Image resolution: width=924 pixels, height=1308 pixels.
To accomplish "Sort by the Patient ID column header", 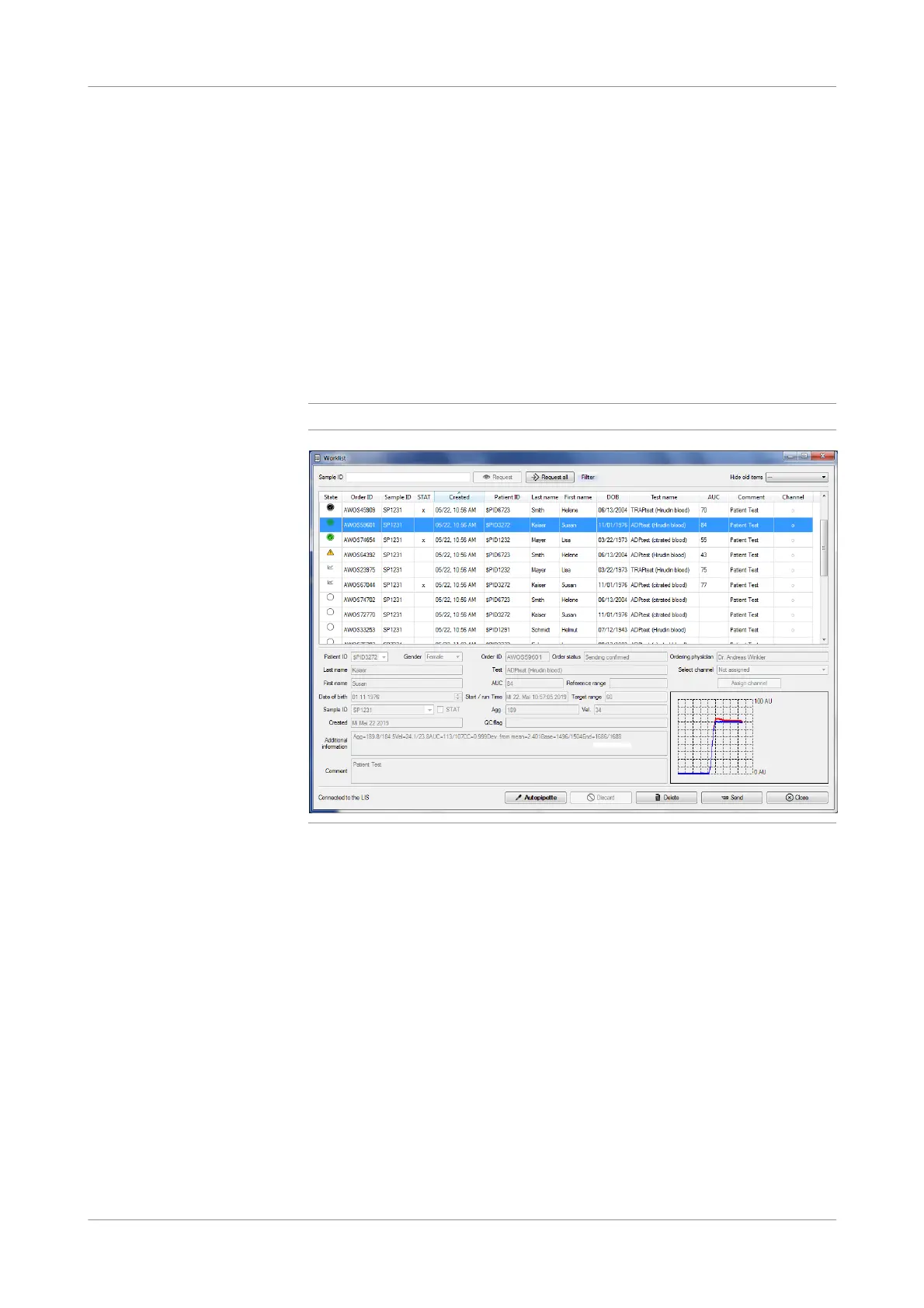I will [507, 497].
